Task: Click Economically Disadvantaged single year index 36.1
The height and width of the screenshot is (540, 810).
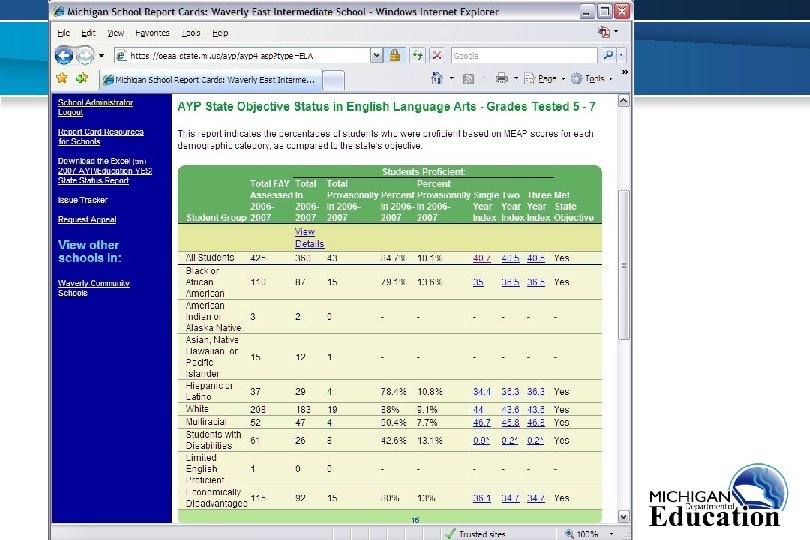Action: click(x=481, y=498)
